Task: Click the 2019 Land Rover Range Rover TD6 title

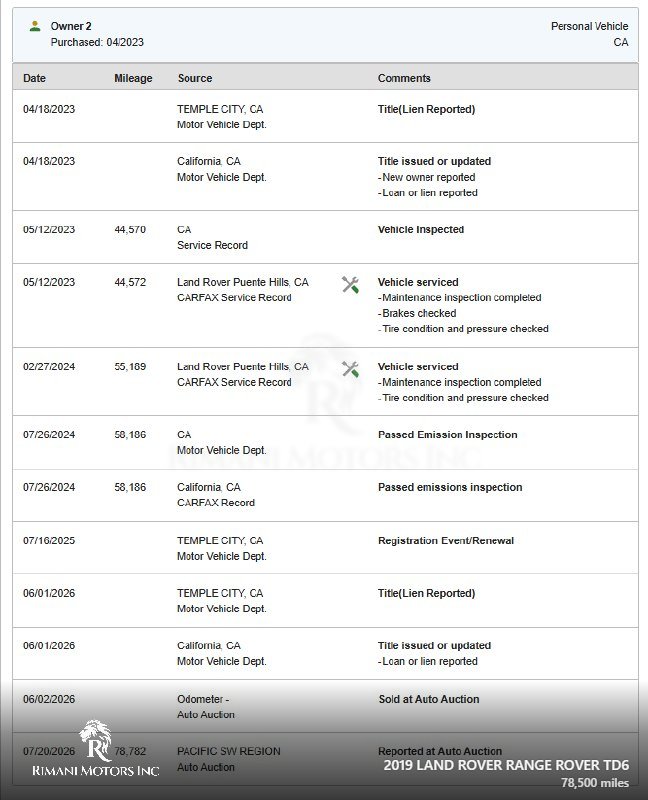Action: [506, 765]
